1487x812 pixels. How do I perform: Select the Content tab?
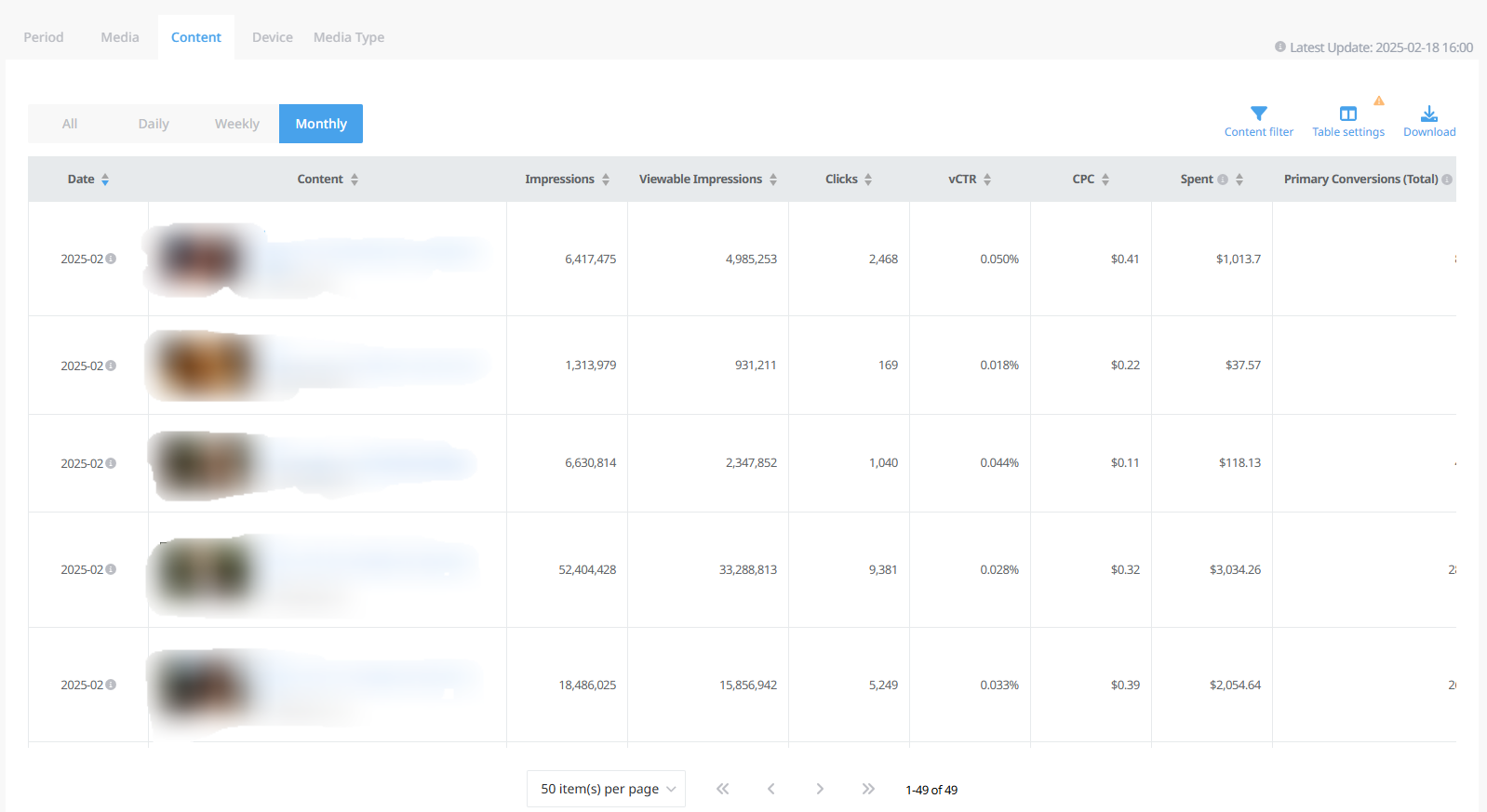[x=196, y=37]
